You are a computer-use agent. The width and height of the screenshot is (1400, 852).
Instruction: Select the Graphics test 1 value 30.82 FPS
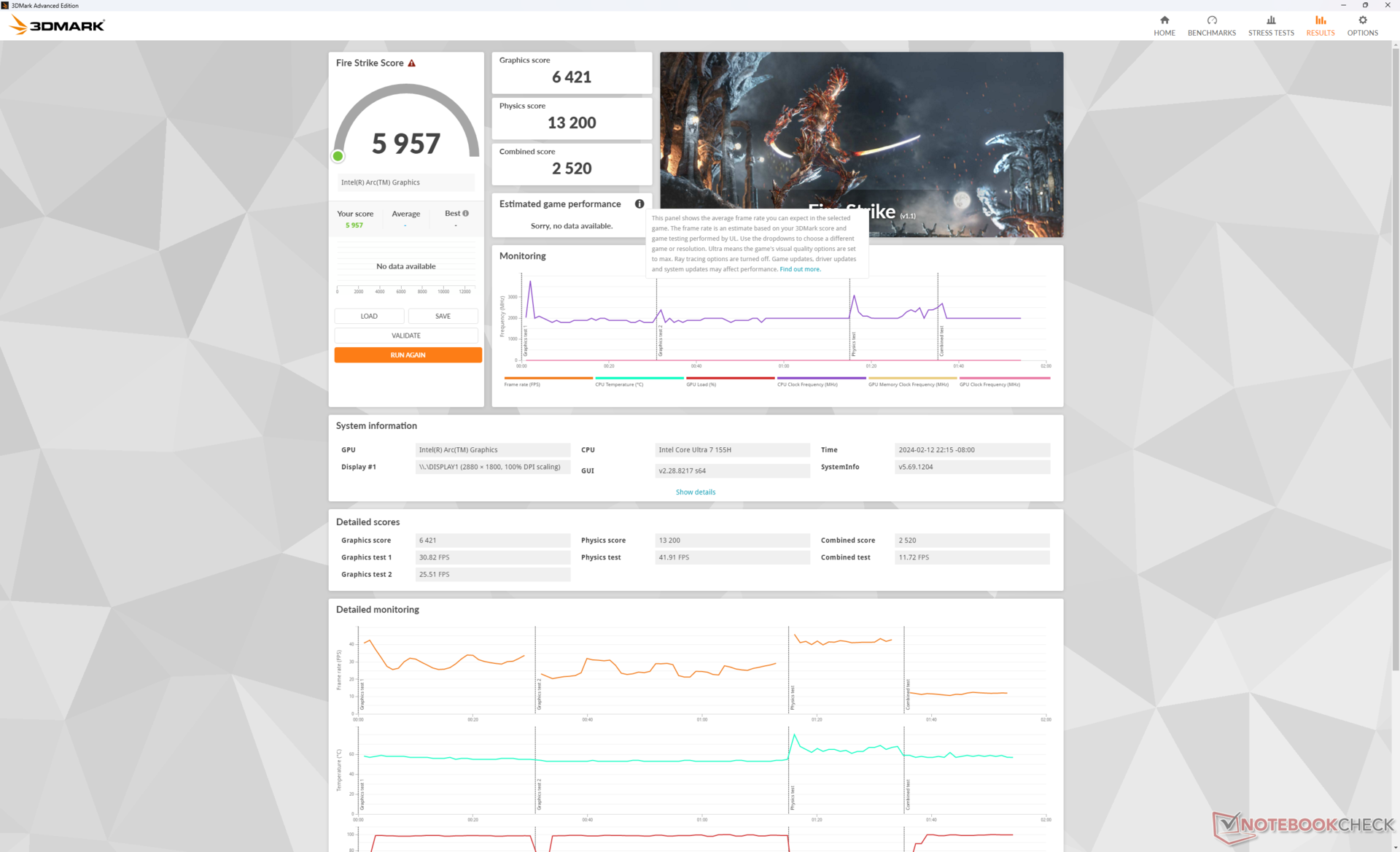click(493, 557)
